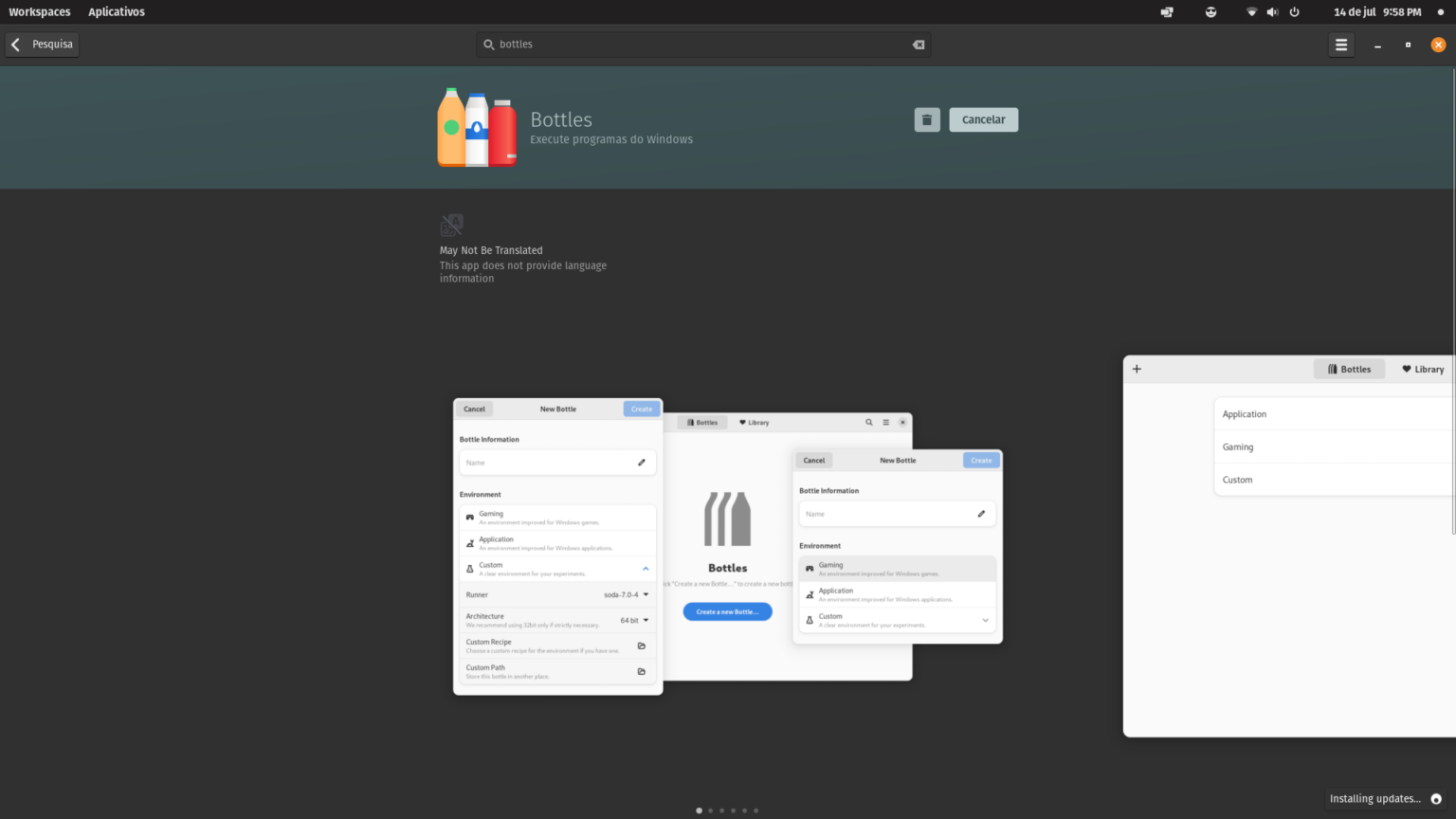Open the power menu icon
This screenshot has height=819, width=1456.
tap(1294, 12)
